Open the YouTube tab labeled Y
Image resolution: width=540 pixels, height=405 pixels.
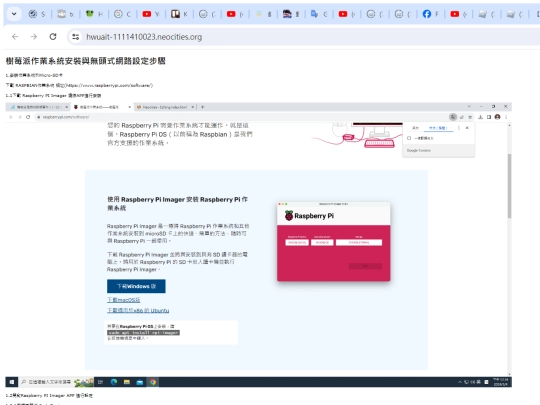(x=151, y=14)
